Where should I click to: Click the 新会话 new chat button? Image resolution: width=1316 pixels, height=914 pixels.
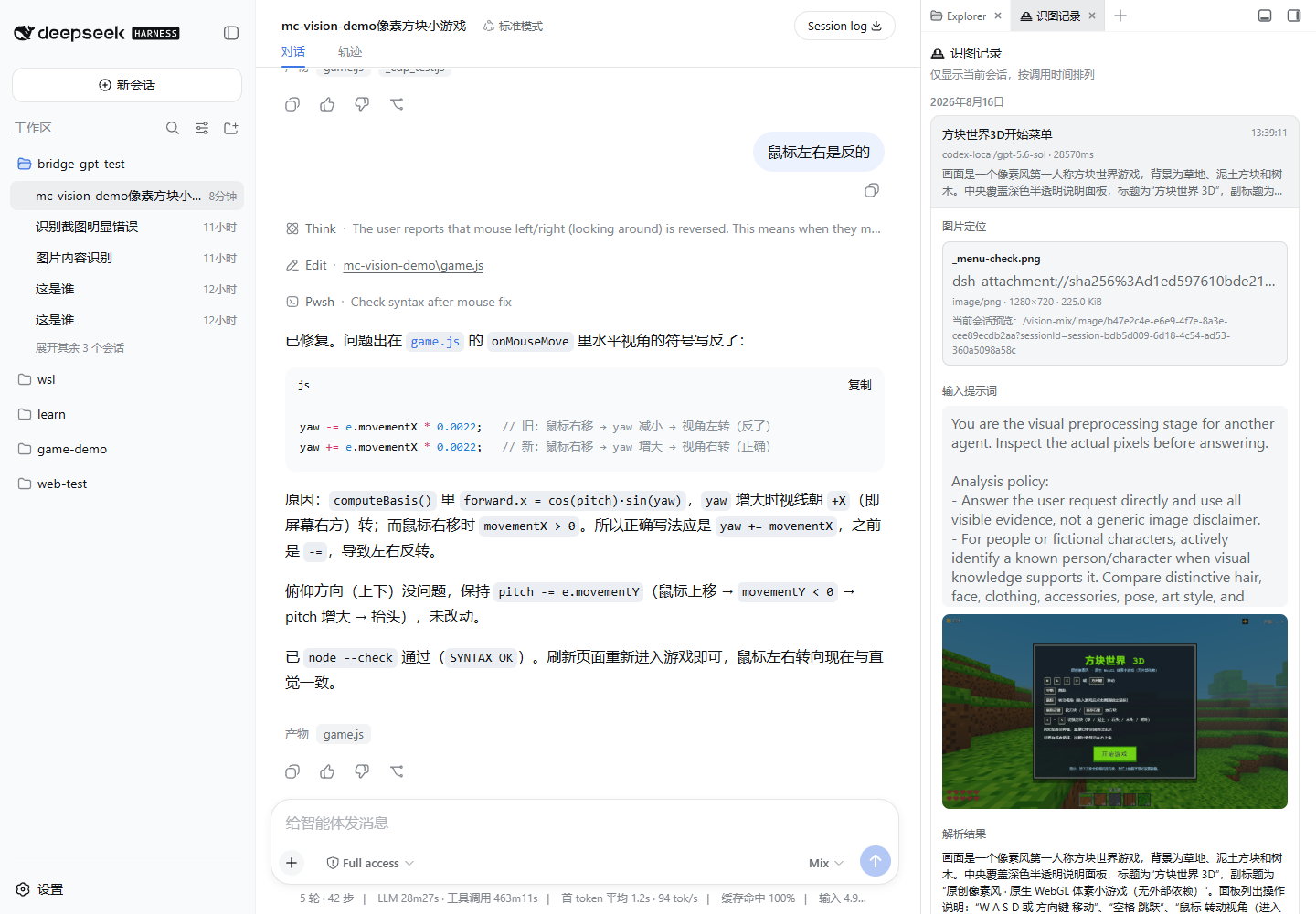pos(127,85)
